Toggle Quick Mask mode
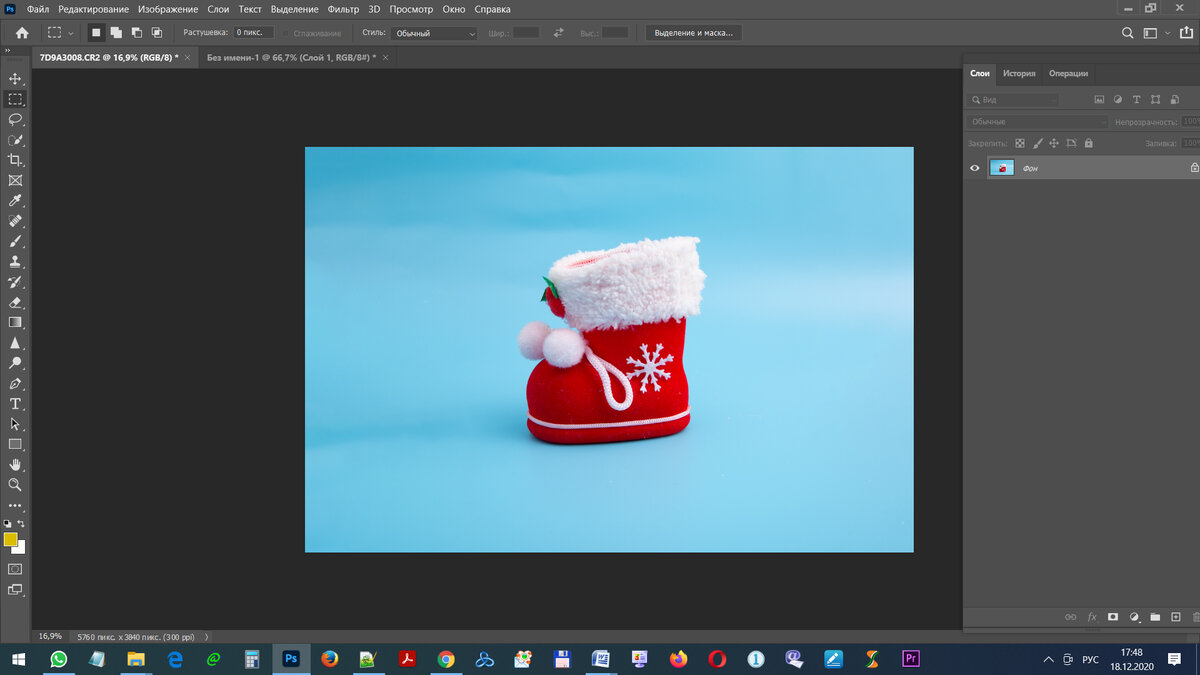Viewport: 1200px width, 675px height. [15, 569]
